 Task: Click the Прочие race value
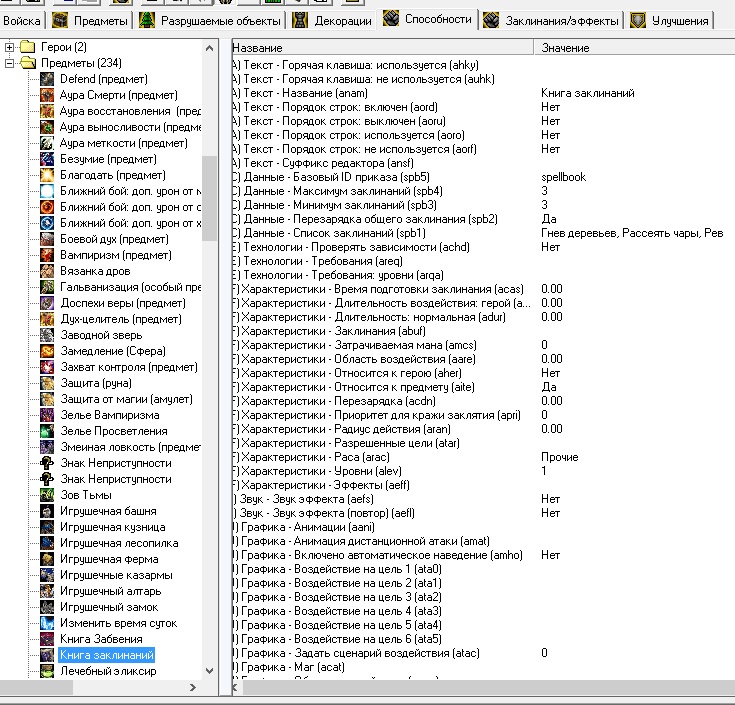[x=560, y=457]
